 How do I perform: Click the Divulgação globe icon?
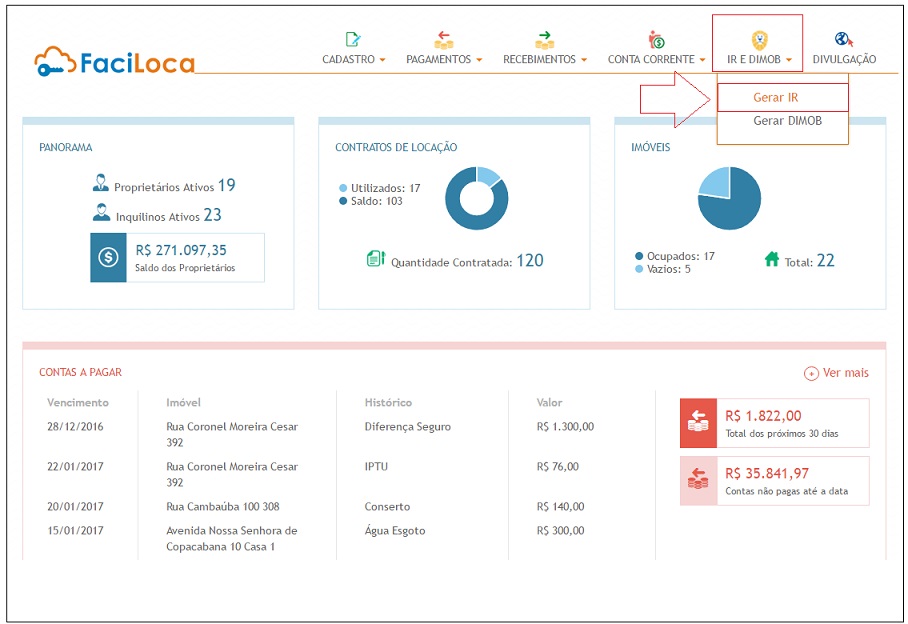(x=844, y=39)
